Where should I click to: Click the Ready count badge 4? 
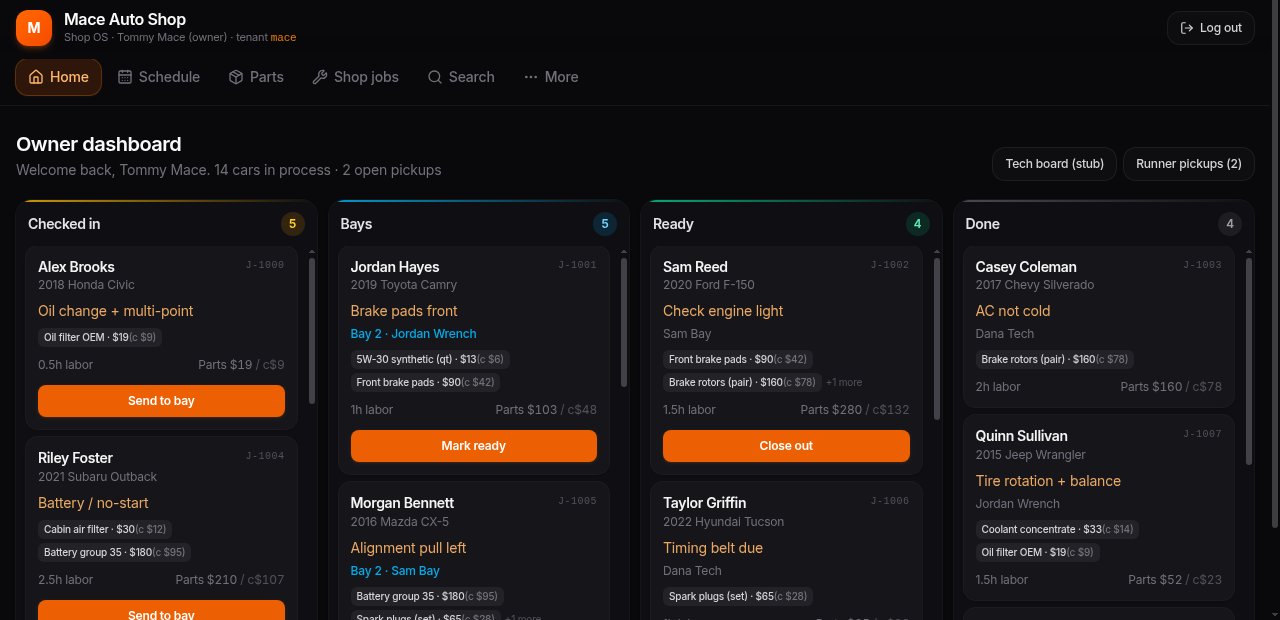918,224
